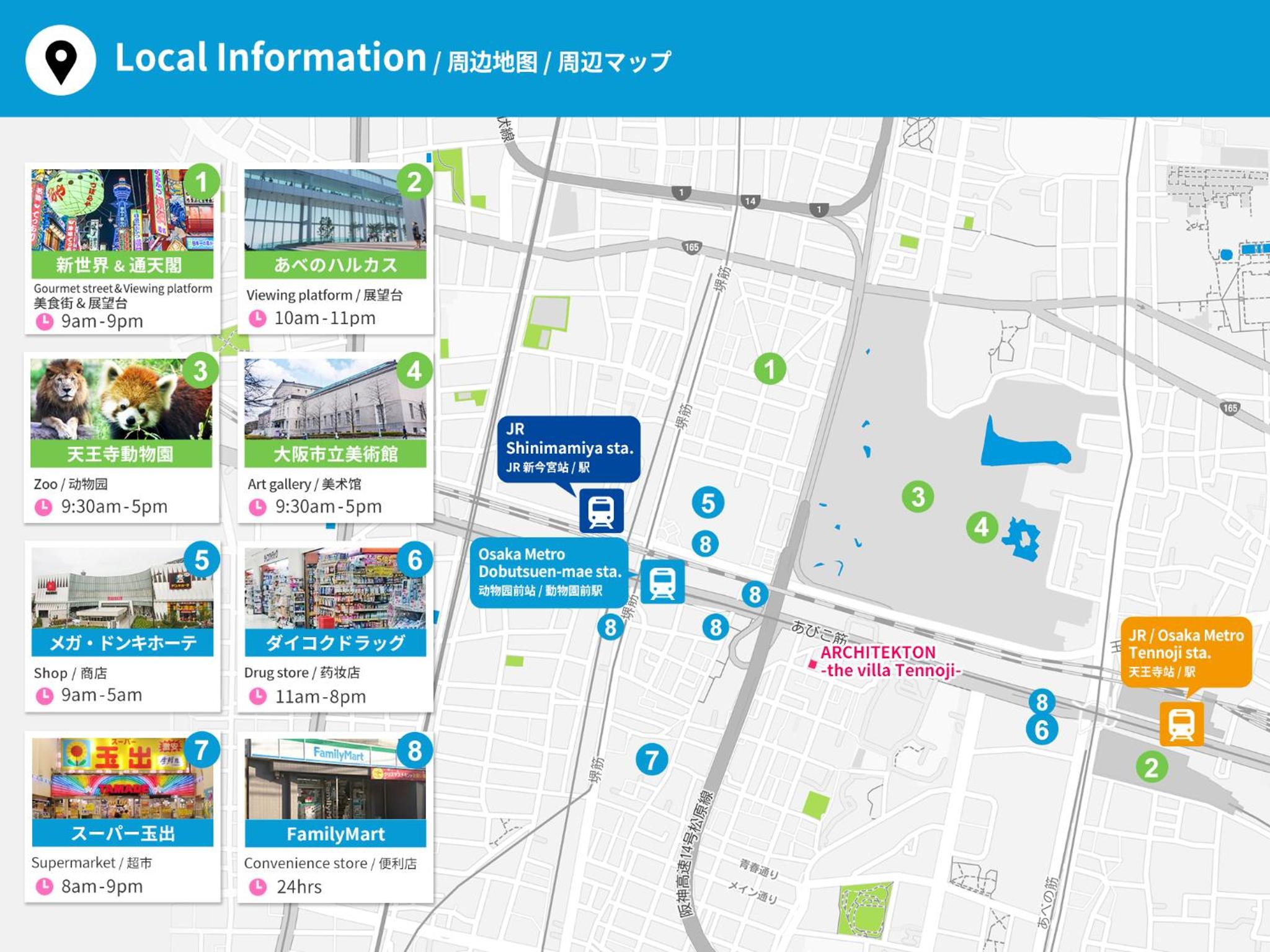Click the Convenience store / 便利店 text
Screen dimensions: 1270x952
tap(330, 863)
